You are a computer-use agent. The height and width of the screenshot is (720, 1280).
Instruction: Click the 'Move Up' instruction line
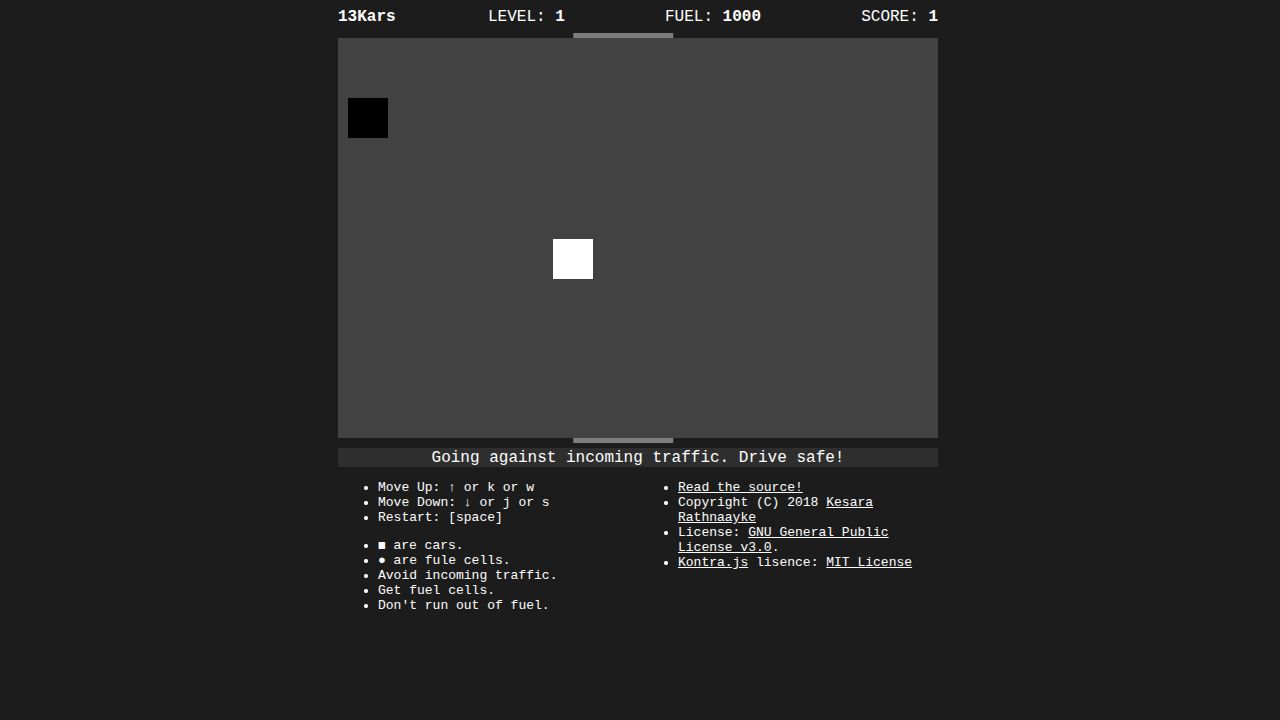click(456, 487)
